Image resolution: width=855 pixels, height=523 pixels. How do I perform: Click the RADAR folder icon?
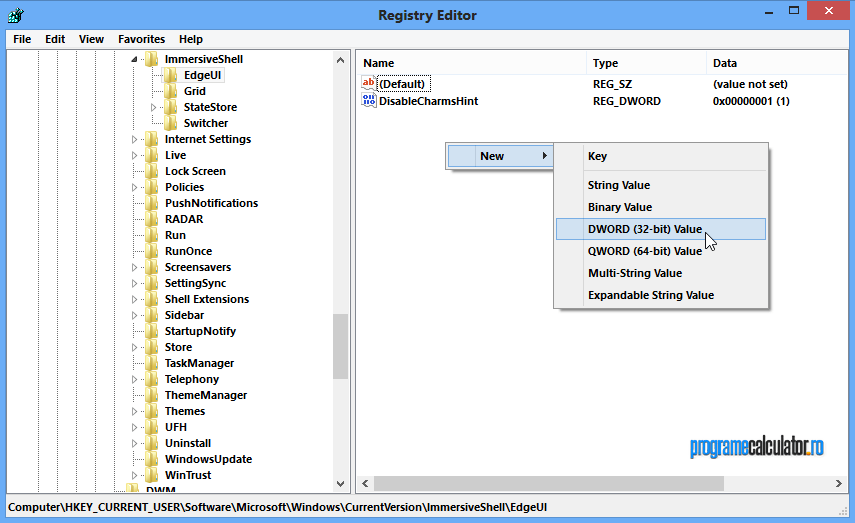coord(152,219)
